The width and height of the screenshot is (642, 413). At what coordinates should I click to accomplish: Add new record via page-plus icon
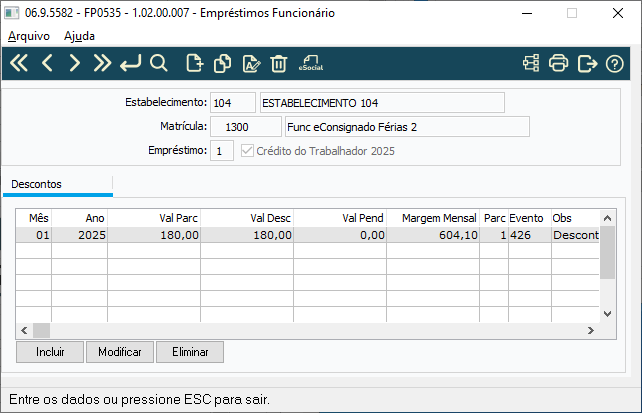click(x=194, y=63)
